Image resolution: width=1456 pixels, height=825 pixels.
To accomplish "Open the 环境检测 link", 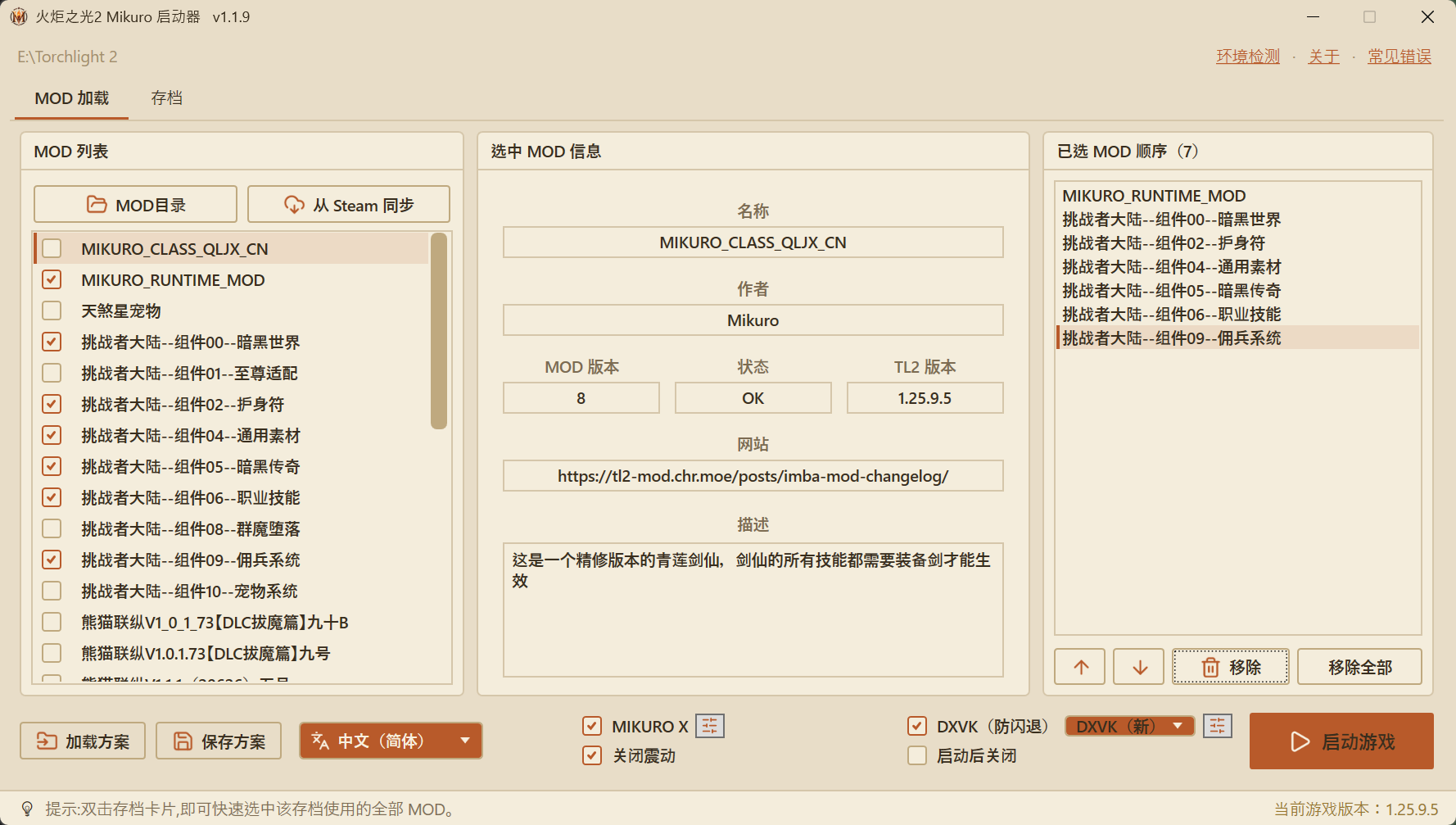I will (1247, 57).
